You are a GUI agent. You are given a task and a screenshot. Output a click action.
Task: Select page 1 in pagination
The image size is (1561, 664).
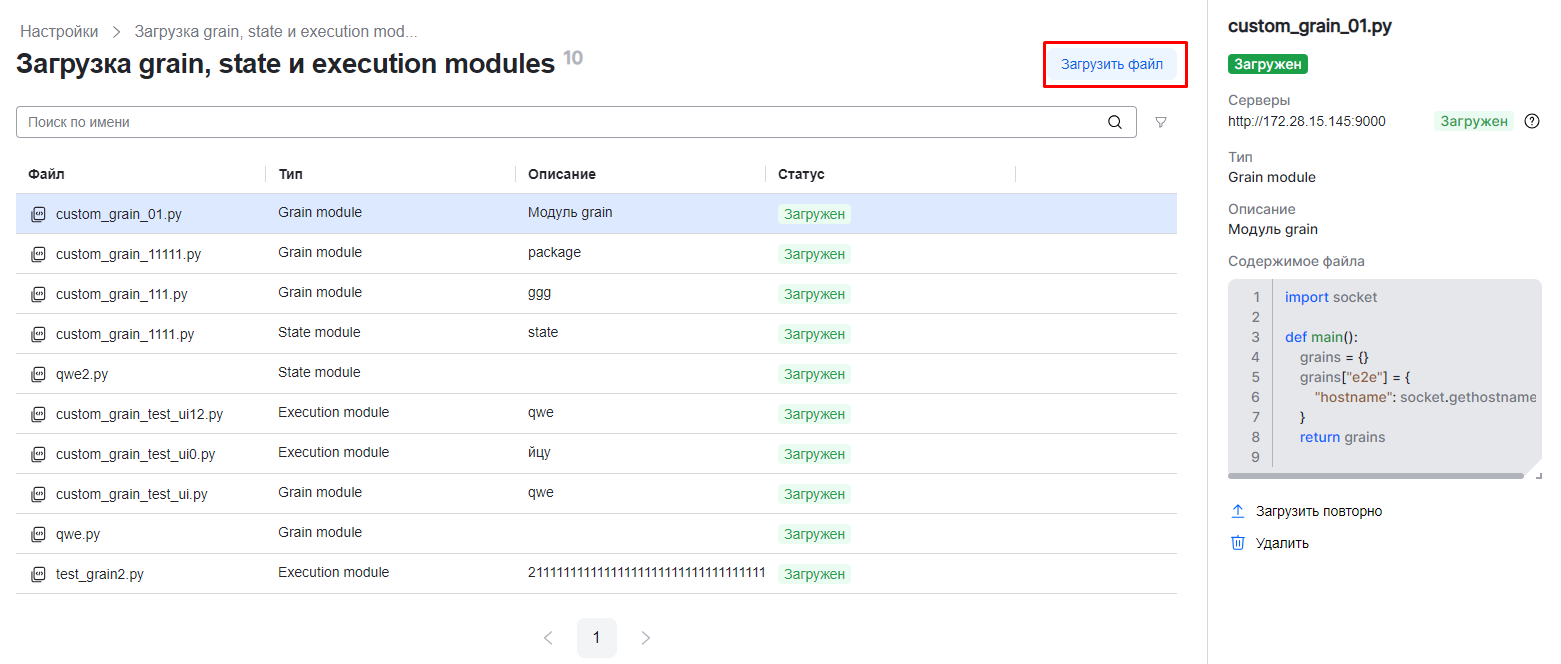click(x=597, y=638)
